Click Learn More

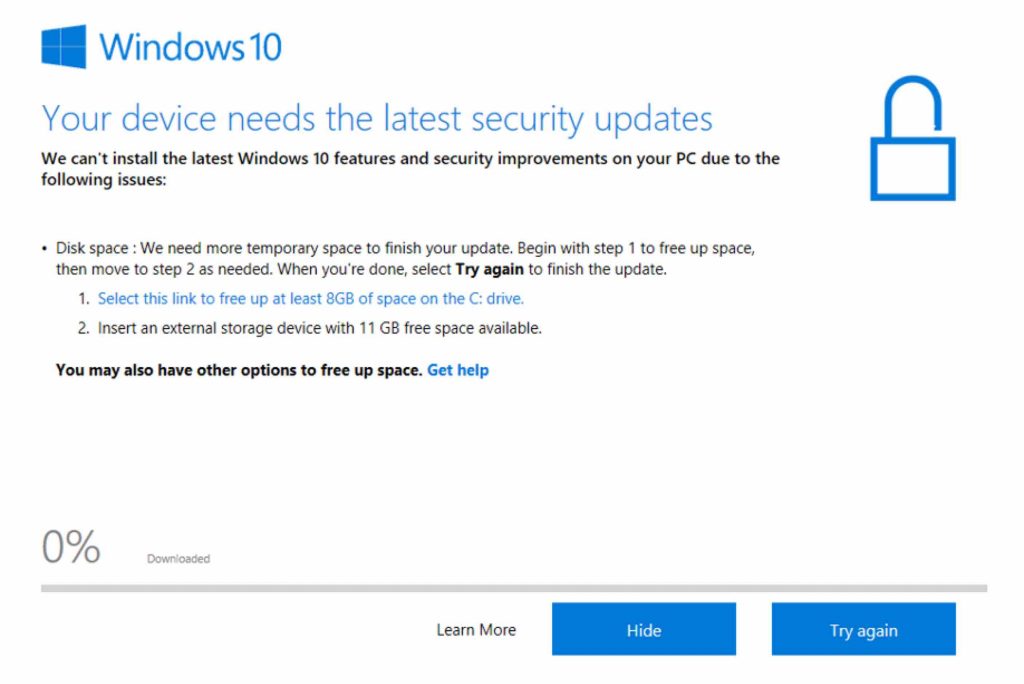[476, 630]
